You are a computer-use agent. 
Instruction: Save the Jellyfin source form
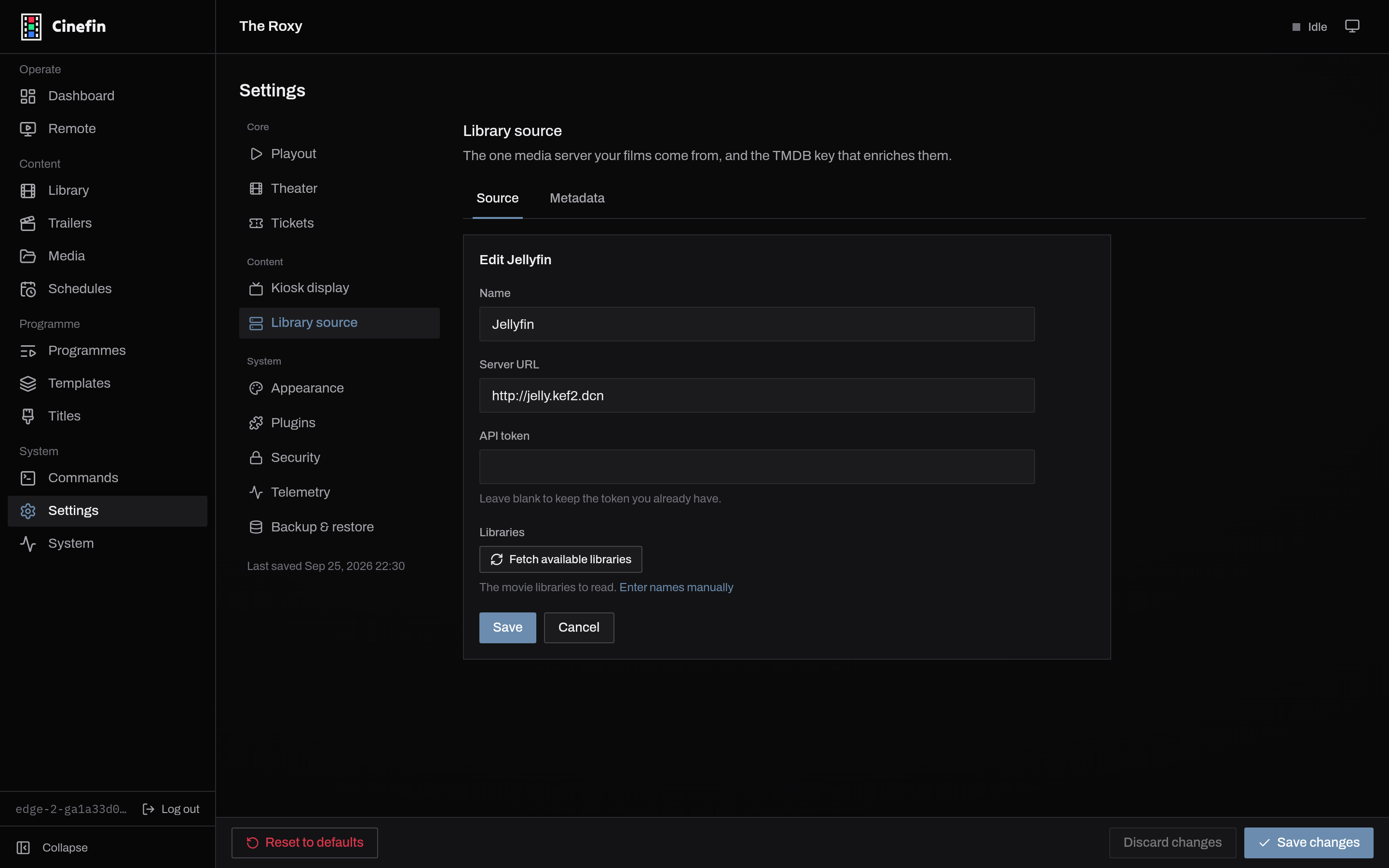[x=507, y=627]
